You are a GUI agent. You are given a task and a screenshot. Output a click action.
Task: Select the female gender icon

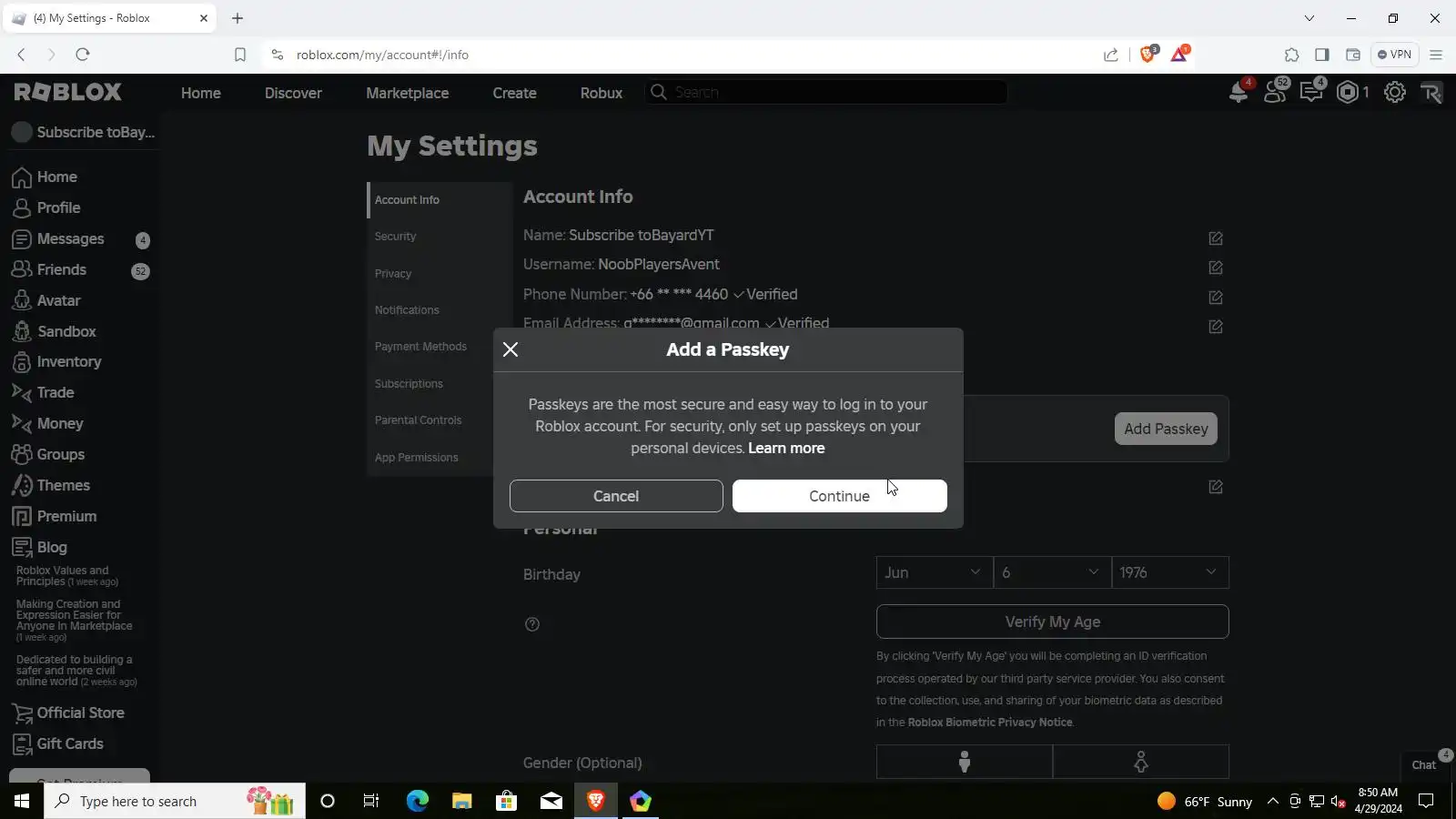pos(1141,762)
